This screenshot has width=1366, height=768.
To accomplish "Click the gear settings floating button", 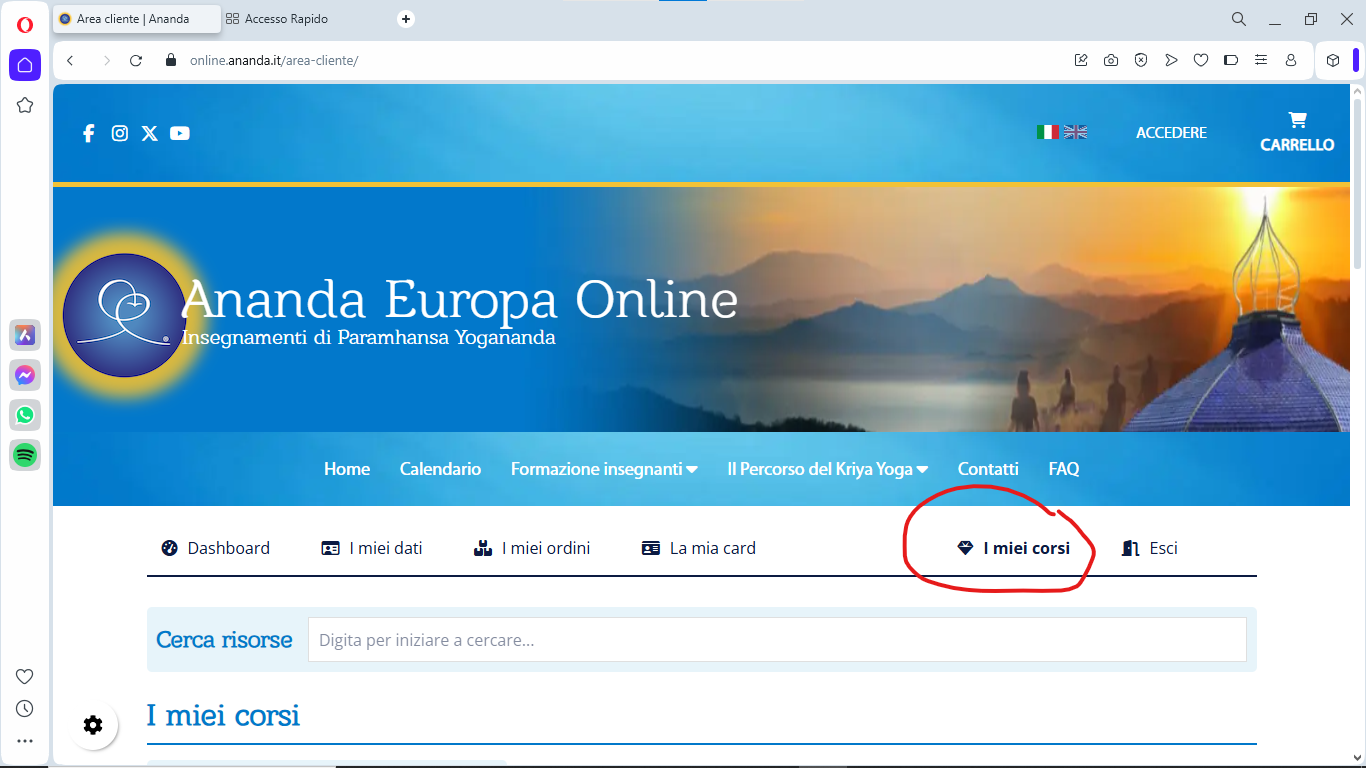I will (x=93, y=725).
